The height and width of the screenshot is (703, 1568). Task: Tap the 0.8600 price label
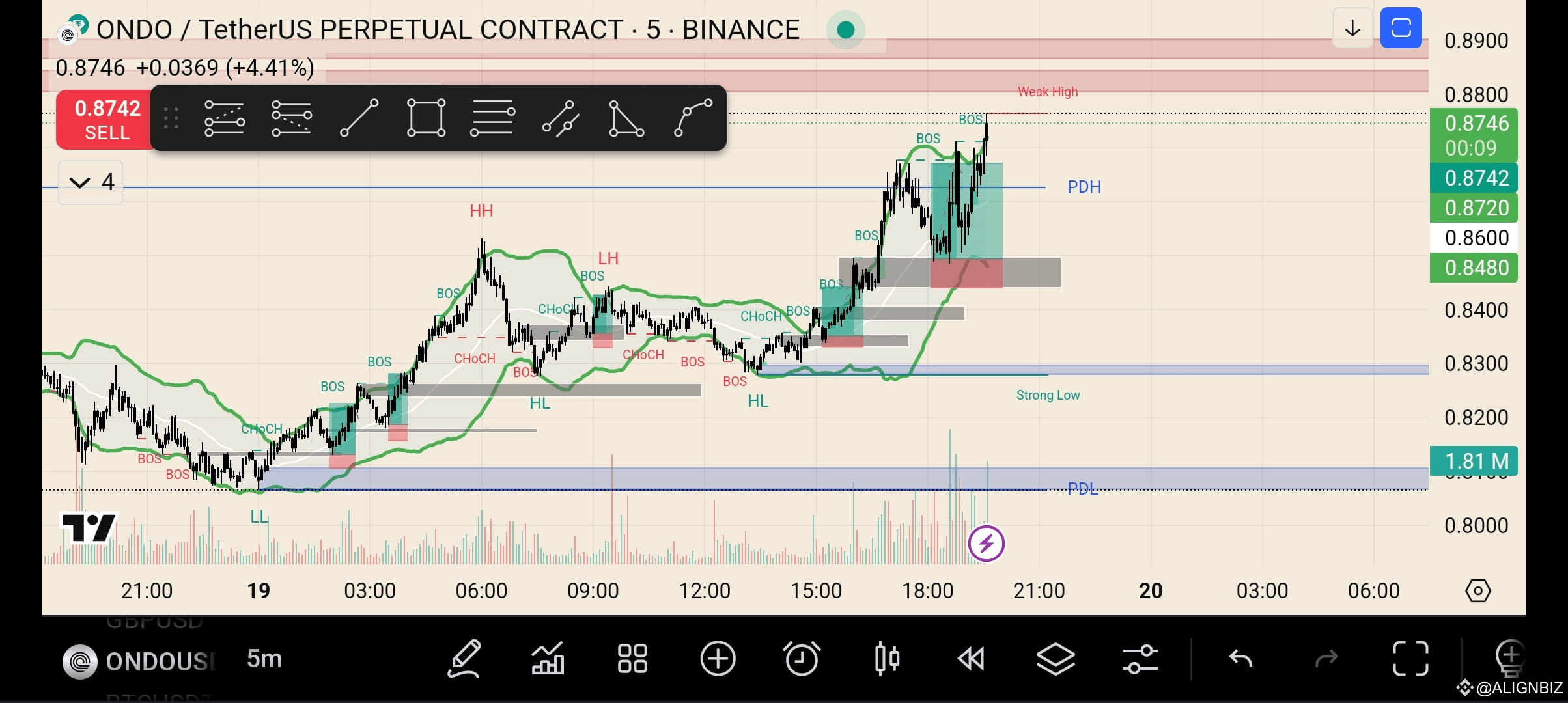(x=1474, y=238)
